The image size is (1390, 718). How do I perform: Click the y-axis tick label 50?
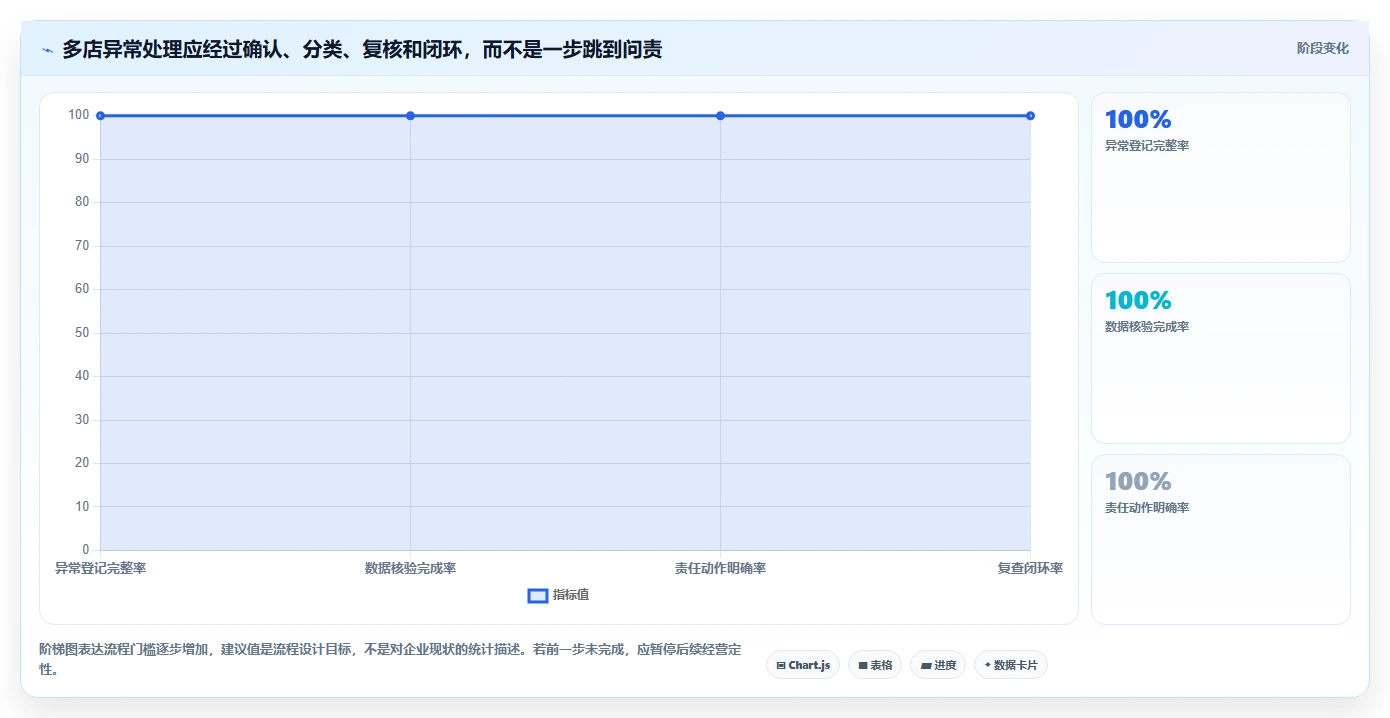coord(82,333)
